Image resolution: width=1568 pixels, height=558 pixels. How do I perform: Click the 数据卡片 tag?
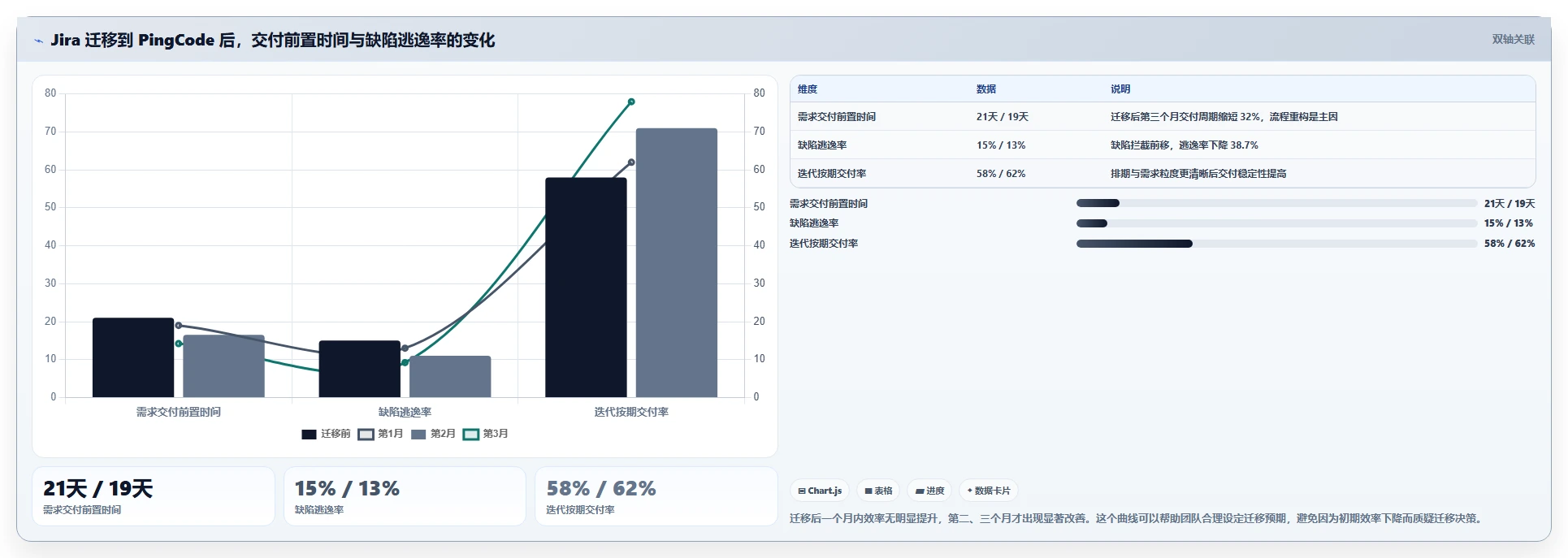pyautogui.click(x=989, y=491)
